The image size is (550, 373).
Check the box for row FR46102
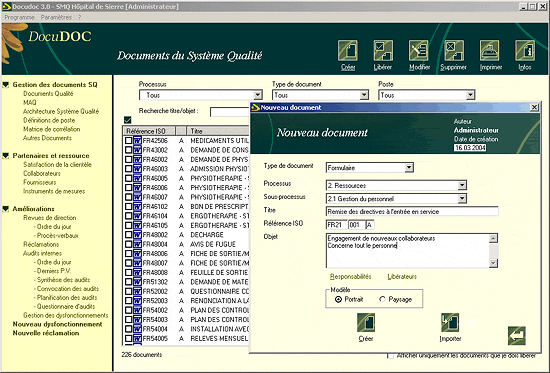(x=128, y=206)
